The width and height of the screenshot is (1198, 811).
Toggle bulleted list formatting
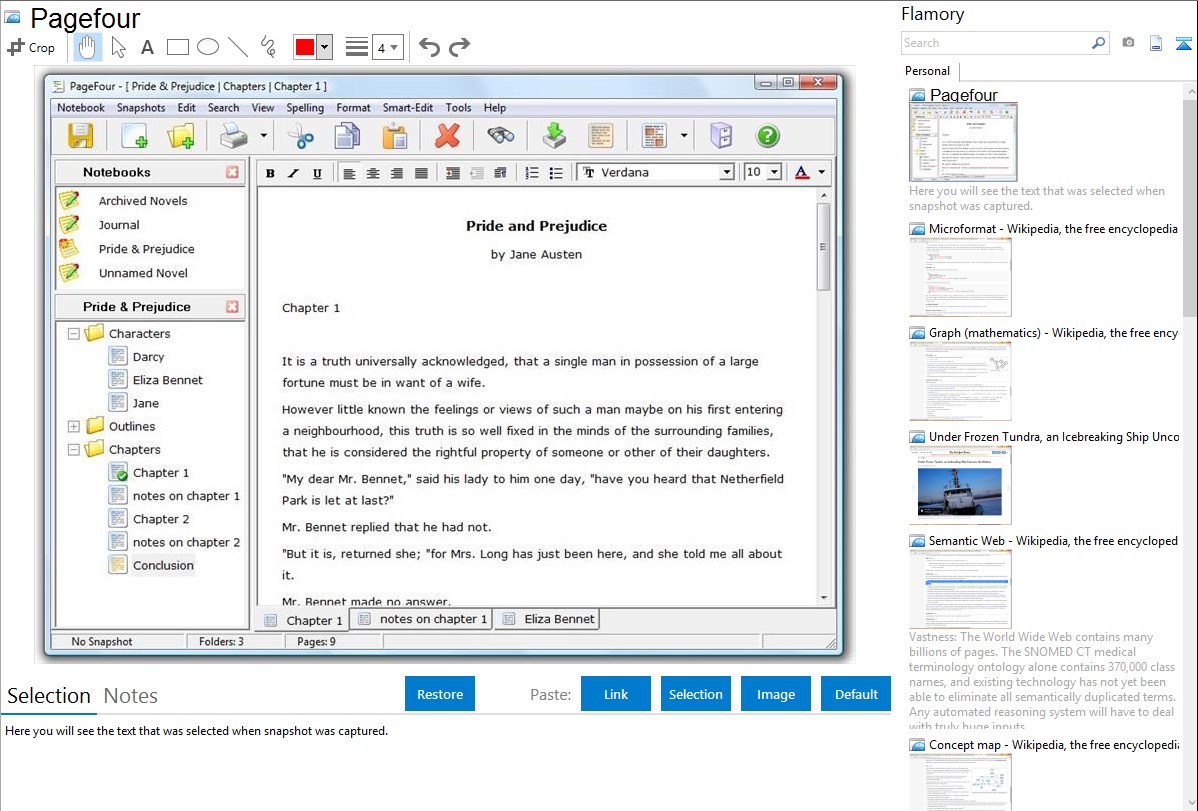click(x=556, y=174)
